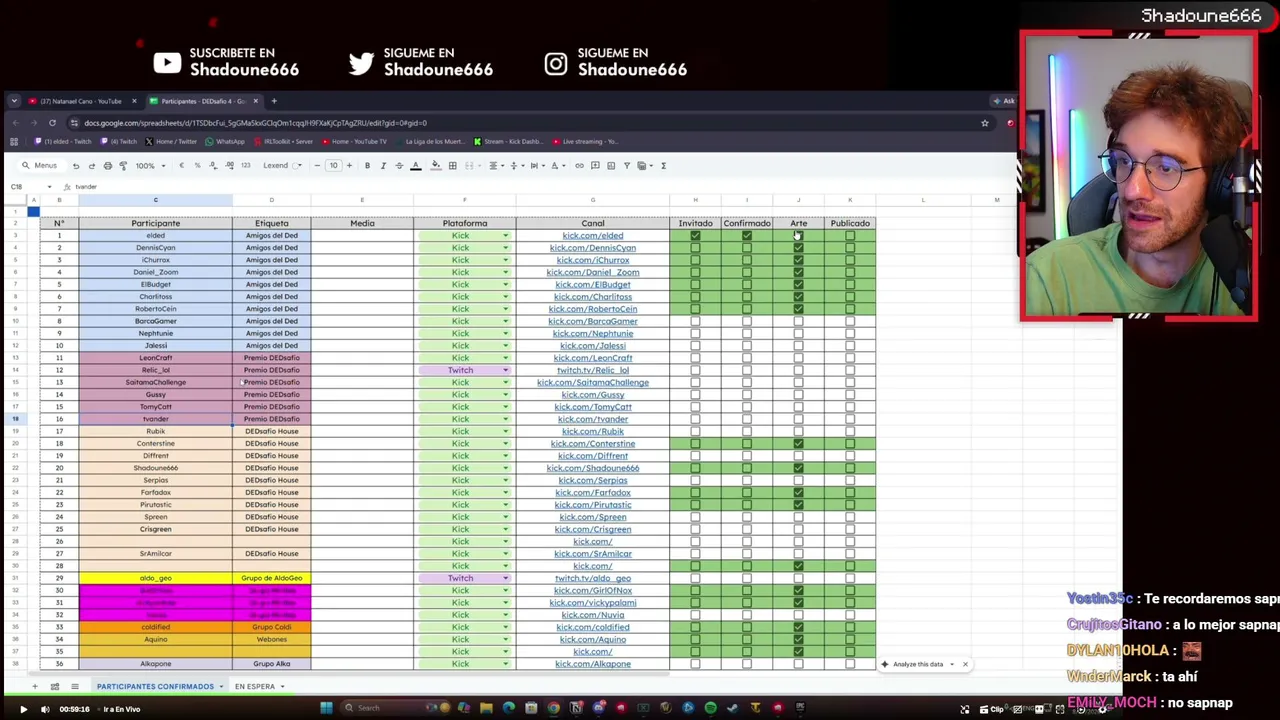
Task: Toggle the Confirmado checkbox for eIded
Action: coord(747,236)
